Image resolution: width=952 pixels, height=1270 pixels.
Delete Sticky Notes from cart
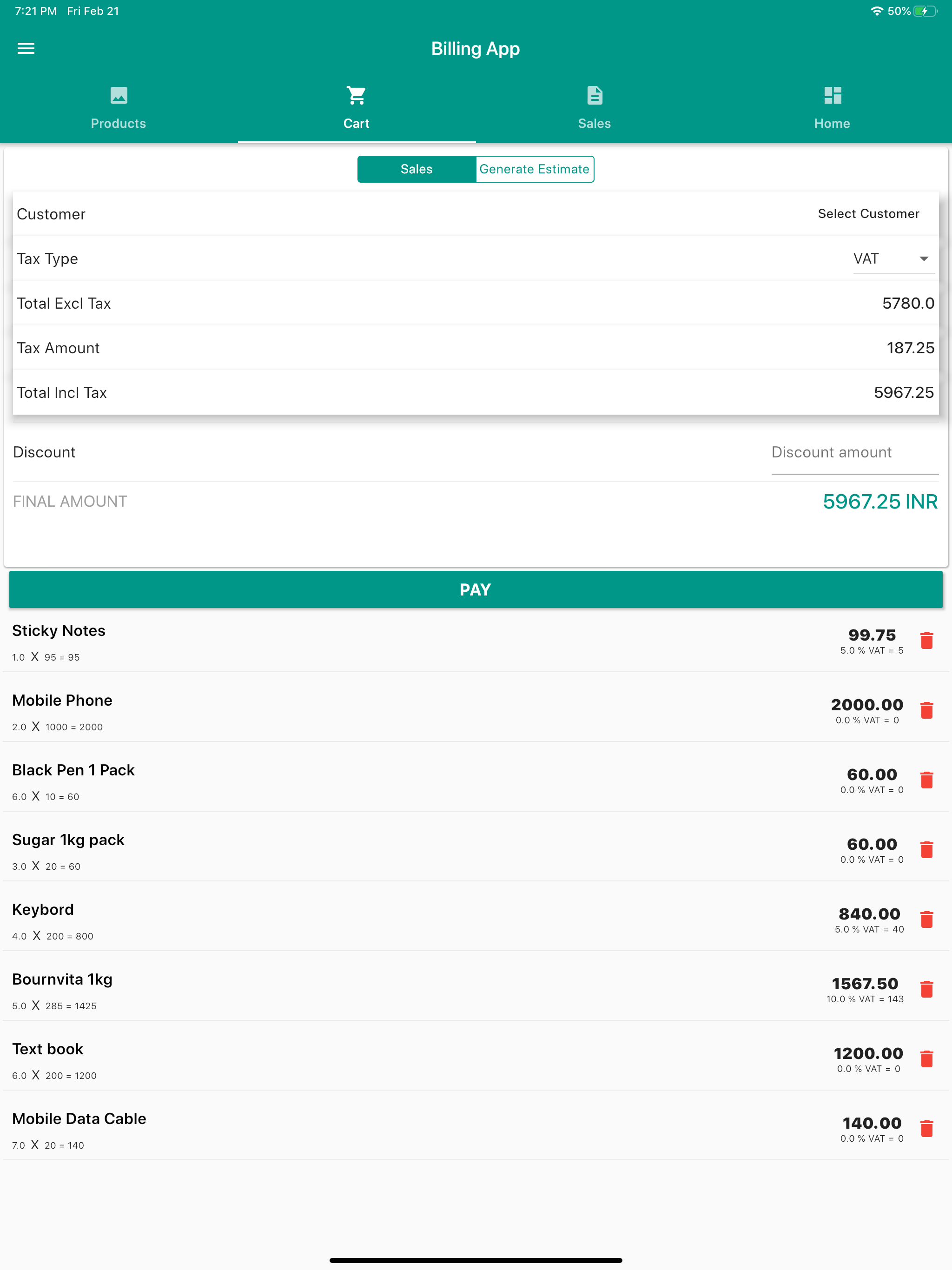(927, 640)
